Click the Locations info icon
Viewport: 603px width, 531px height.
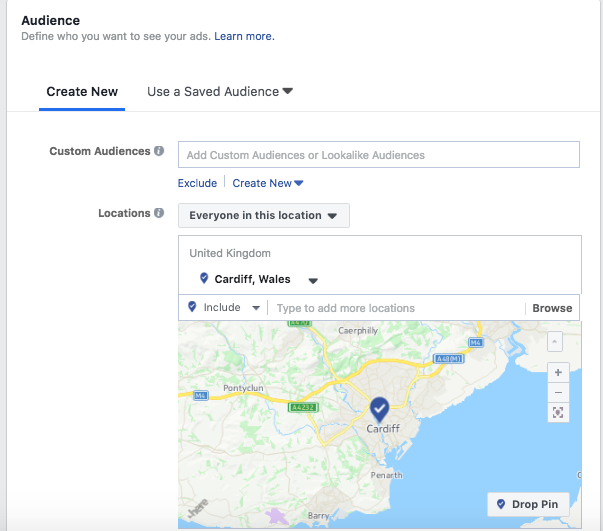click(x=159, y=214)
